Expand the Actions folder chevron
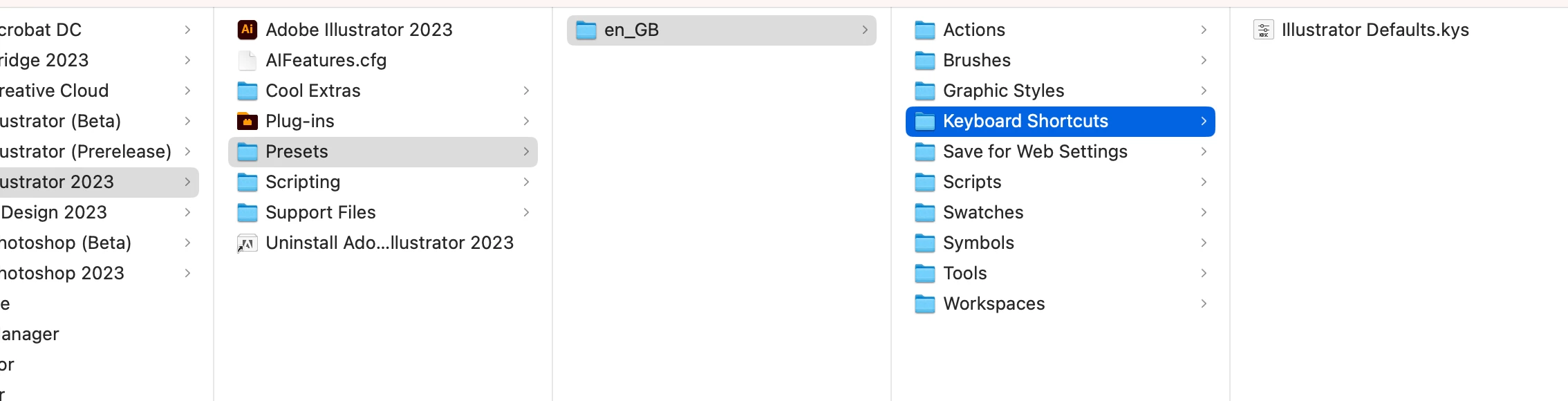The width and height of the screenshot is (1568, 401). (x=1204, y=30)
